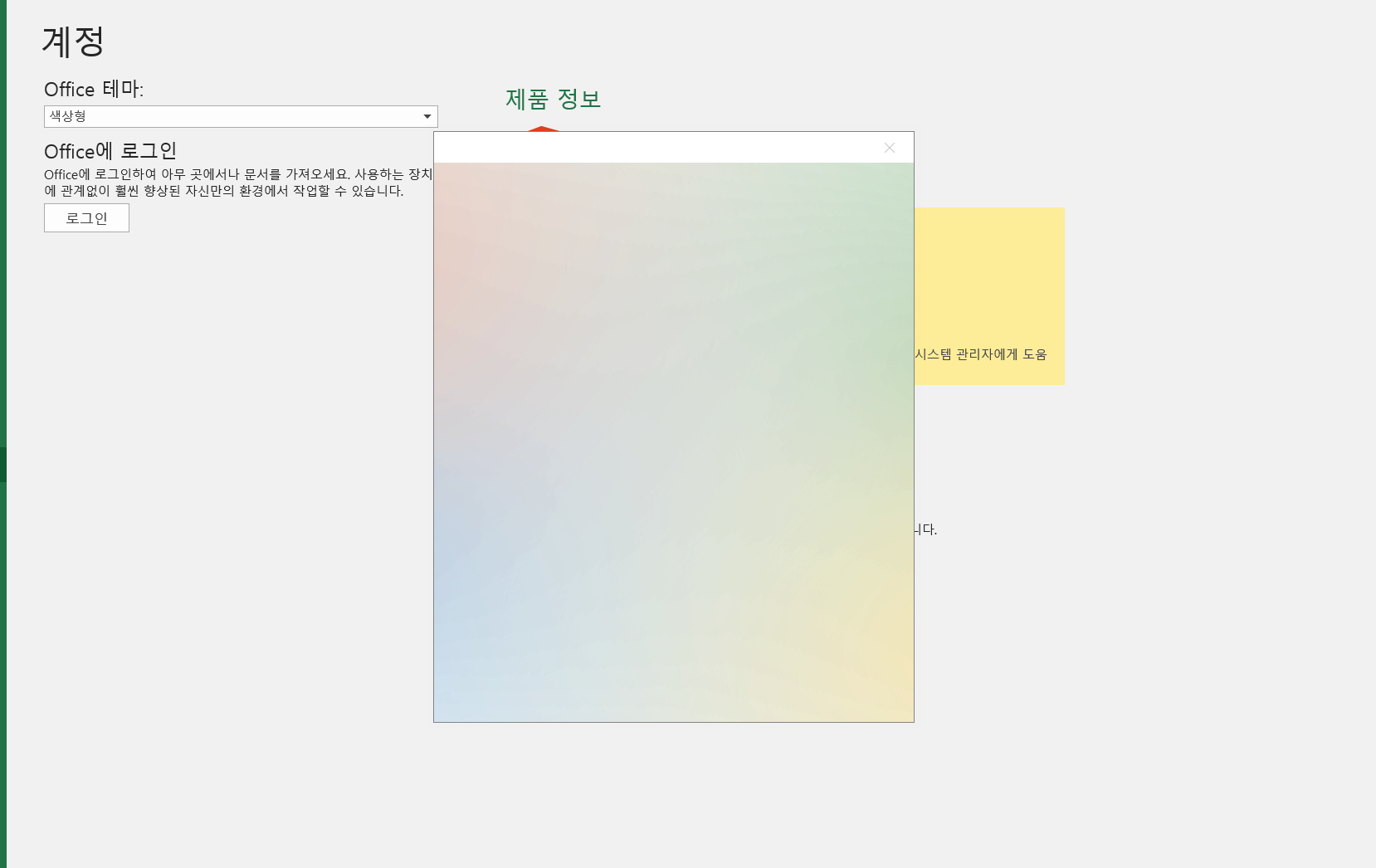Click the 시스템 관리자에게 도움 text
This screenshot has width=1376, height=868.
pyautogui.click(x=981, y=354)
